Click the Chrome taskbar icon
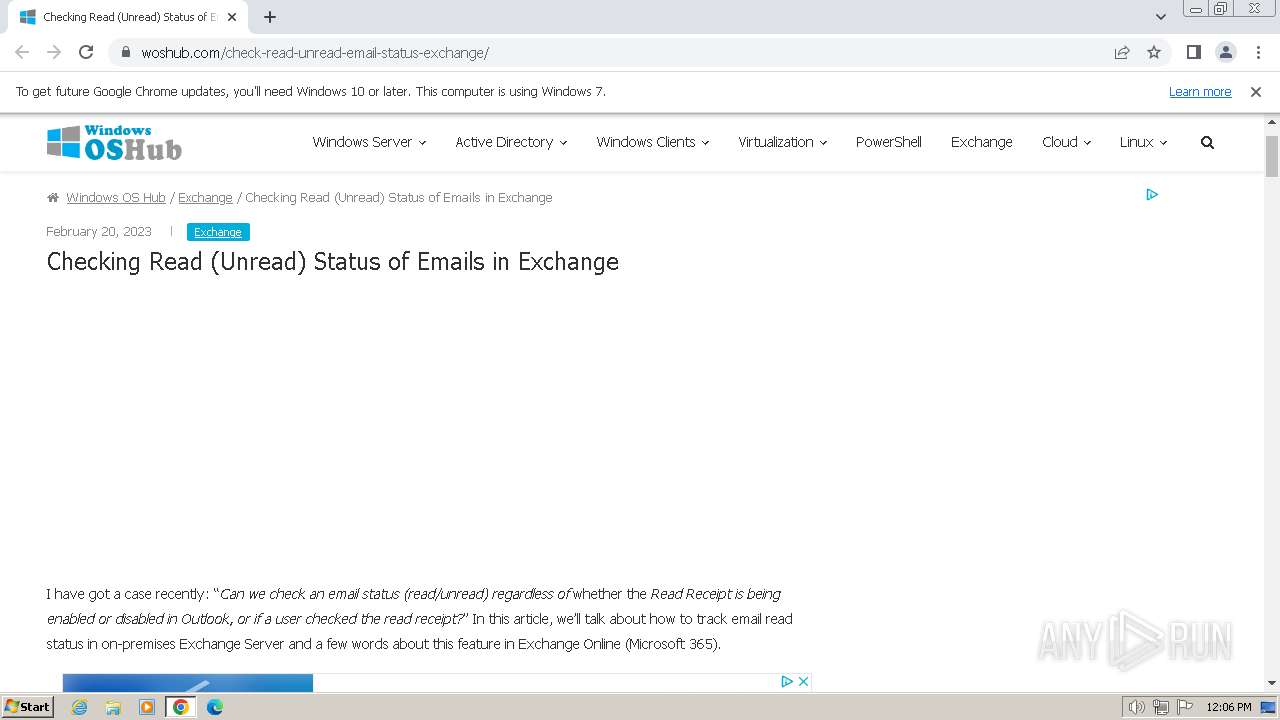 pos(181,707)
